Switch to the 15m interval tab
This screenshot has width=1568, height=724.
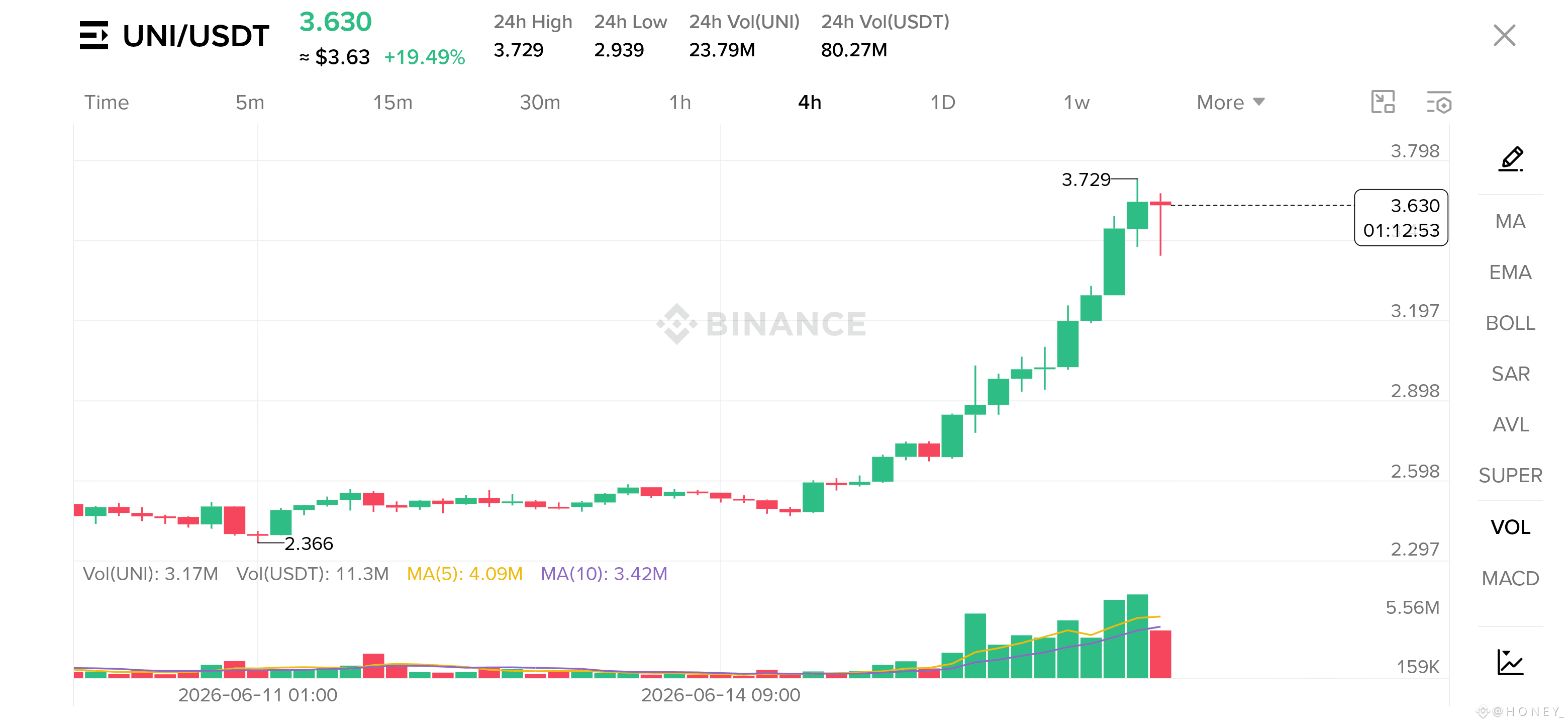393,102
